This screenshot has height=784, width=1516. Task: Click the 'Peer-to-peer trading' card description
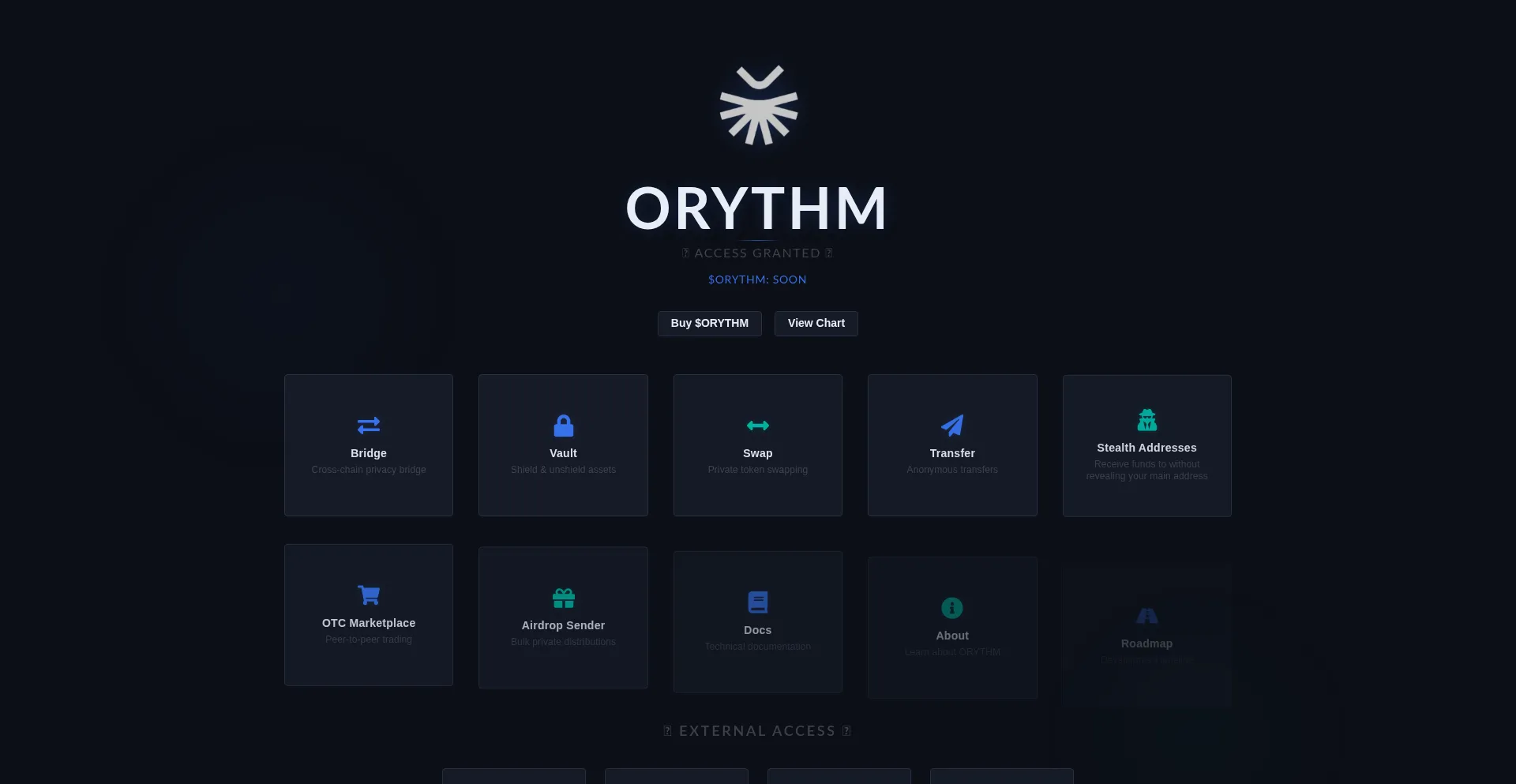coord(368,640)
